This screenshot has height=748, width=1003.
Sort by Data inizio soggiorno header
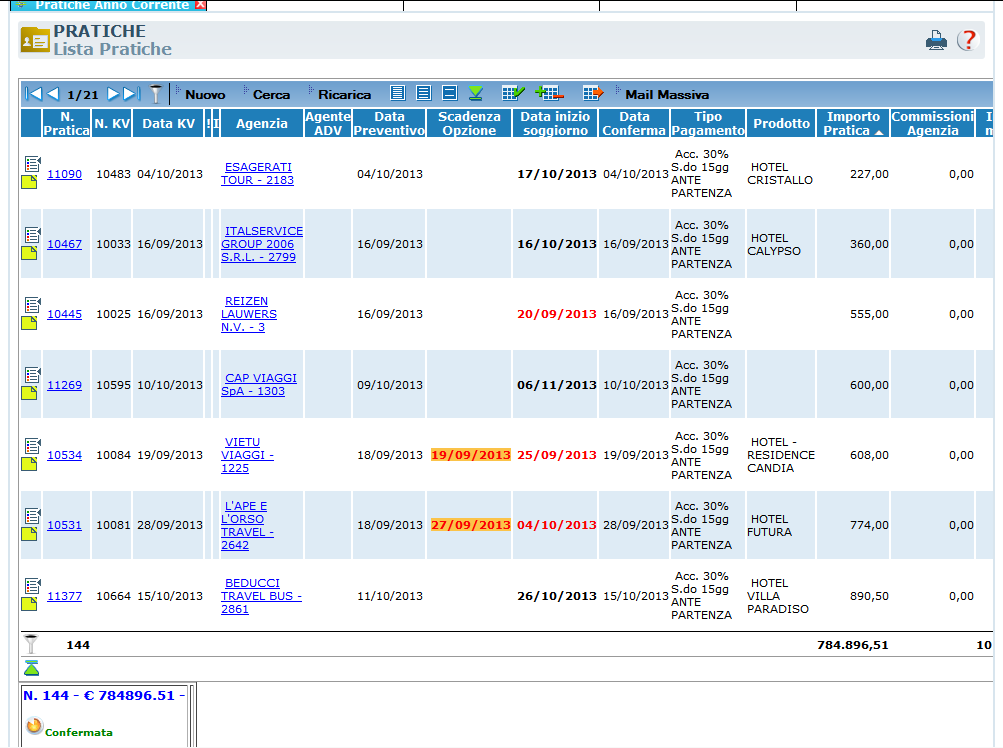click(555, 123)
